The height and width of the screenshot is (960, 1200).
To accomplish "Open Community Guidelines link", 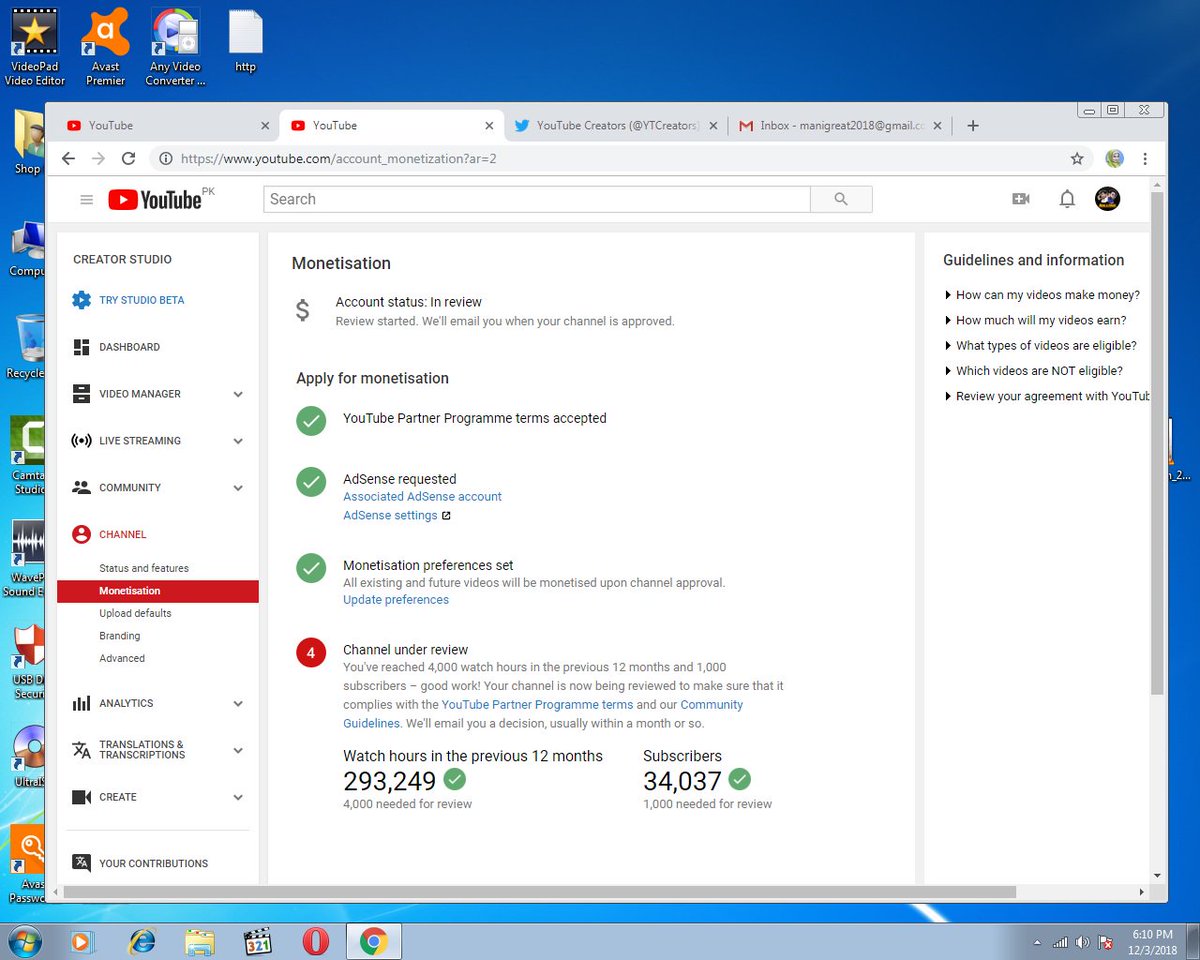I will [x=543, y=714].
